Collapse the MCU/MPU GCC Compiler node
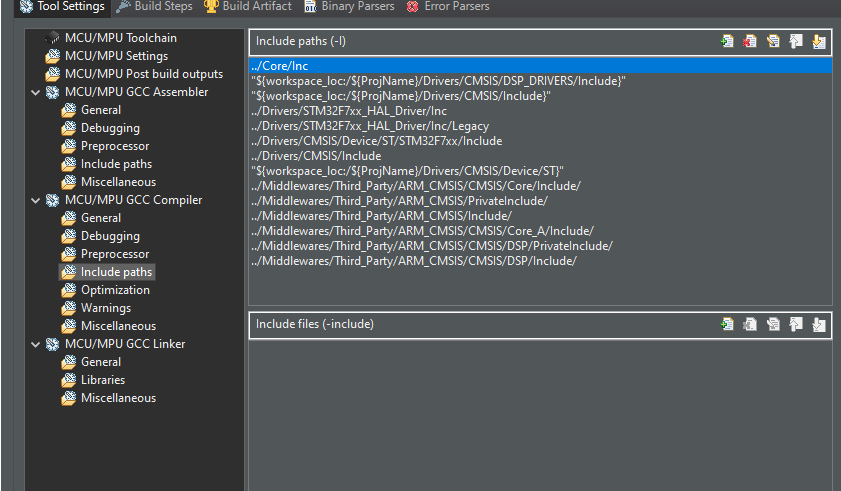Screen dimensions: 841x491 point(36,200)
